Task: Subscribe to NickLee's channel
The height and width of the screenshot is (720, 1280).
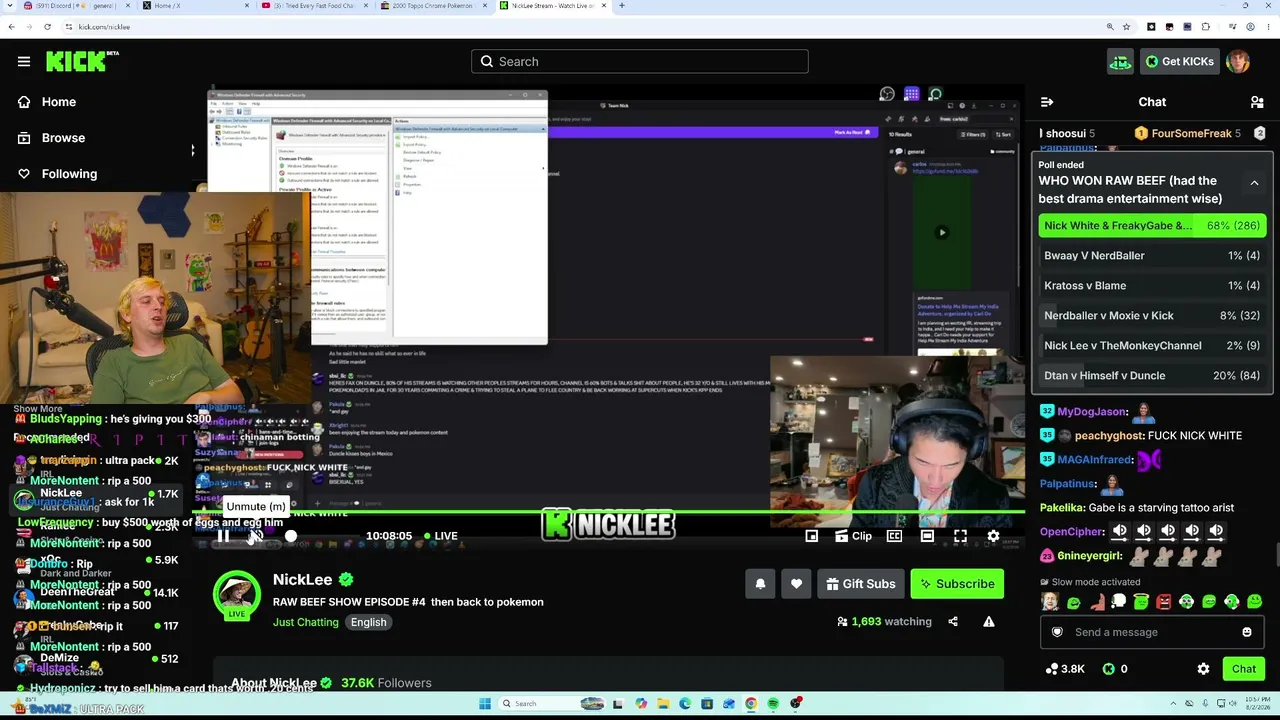Action: pyautogui.click(x=957, y=584)
